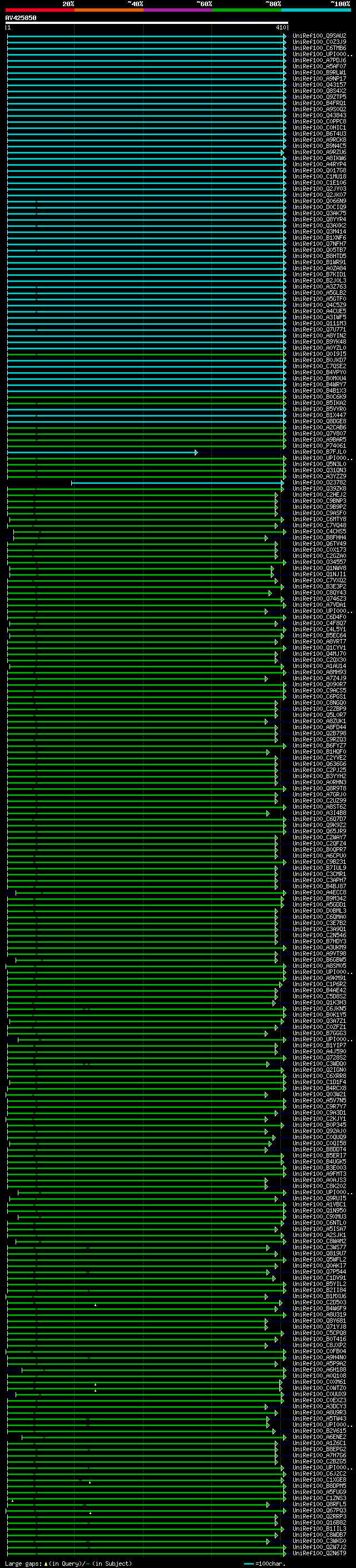
Task: Click the purple ~60% identity legend segment
Action: pyautogui.click(x=179, y=11)
